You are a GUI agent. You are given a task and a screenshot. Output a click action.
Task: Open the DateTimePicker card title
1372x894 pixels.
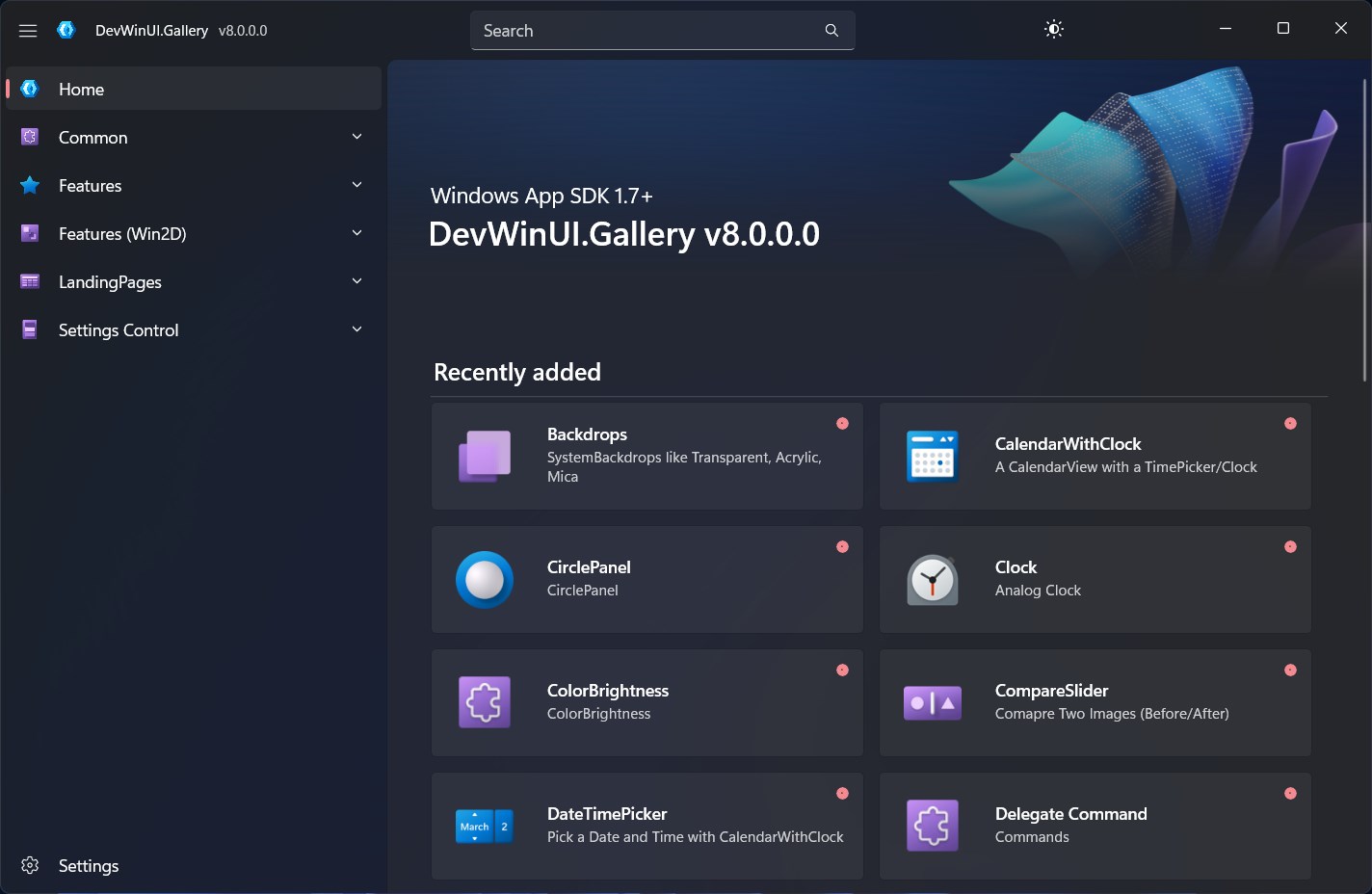click(x=607, y=814)
